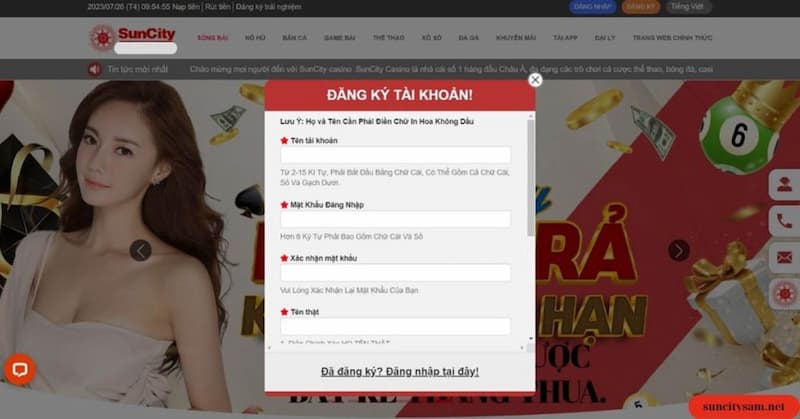Screen dimensions: 800x419
Task: Click the SunCity logo
Action: [133, 38]
